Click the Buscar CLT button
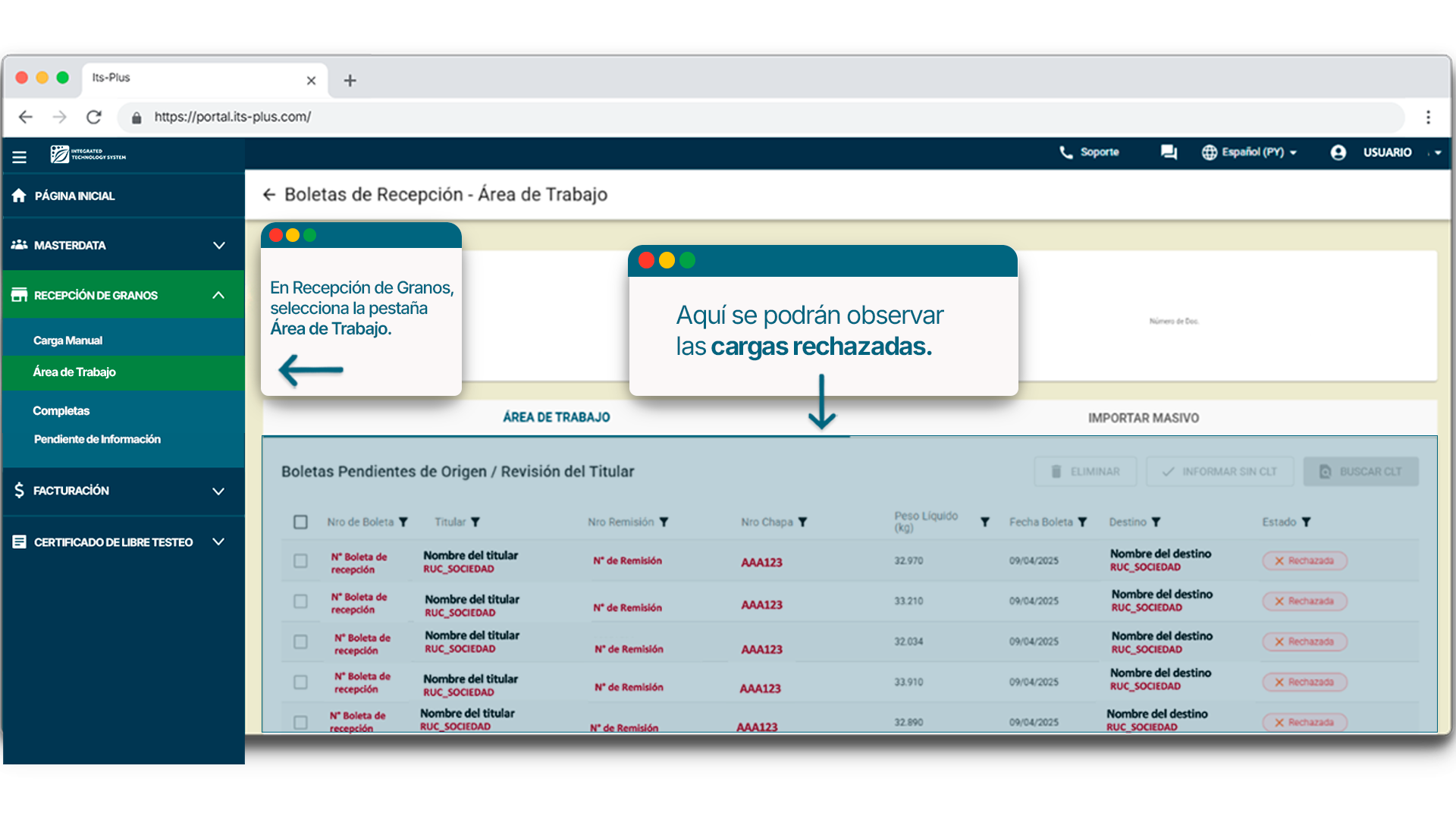1456x819 pixels. [1360, 472]
